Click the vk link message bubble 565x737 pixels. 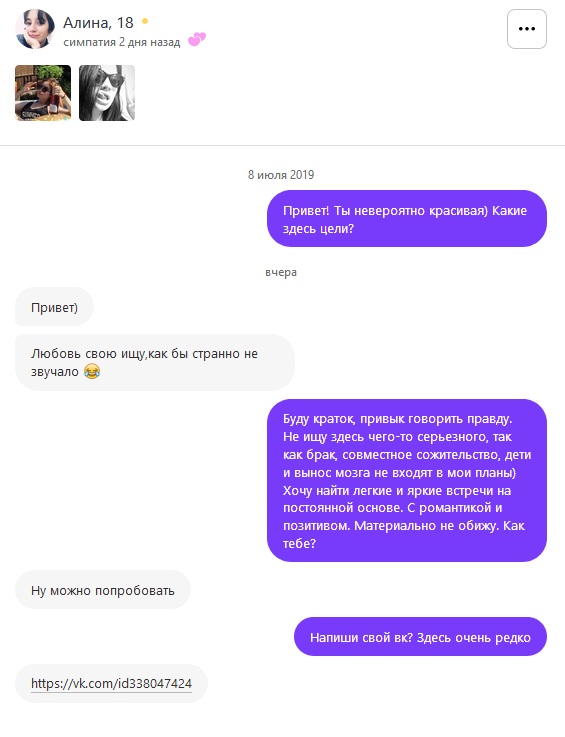pos(111,683)
